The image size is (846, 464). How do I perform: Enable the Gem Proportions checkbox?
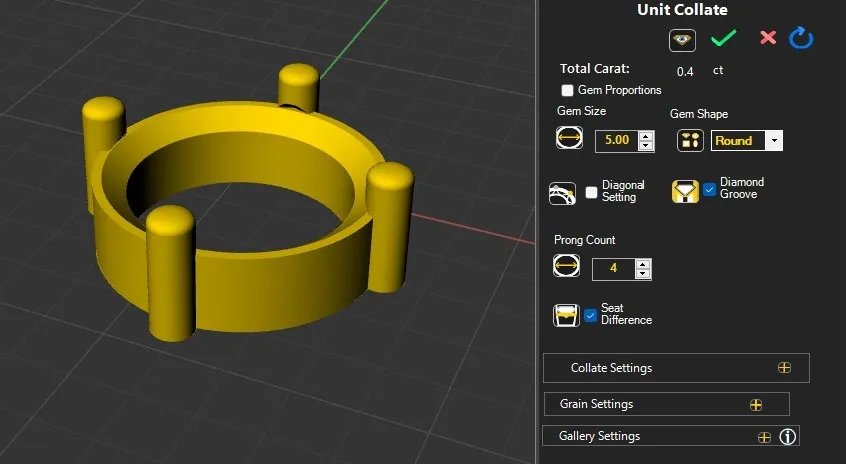click(x=568, y=91)
